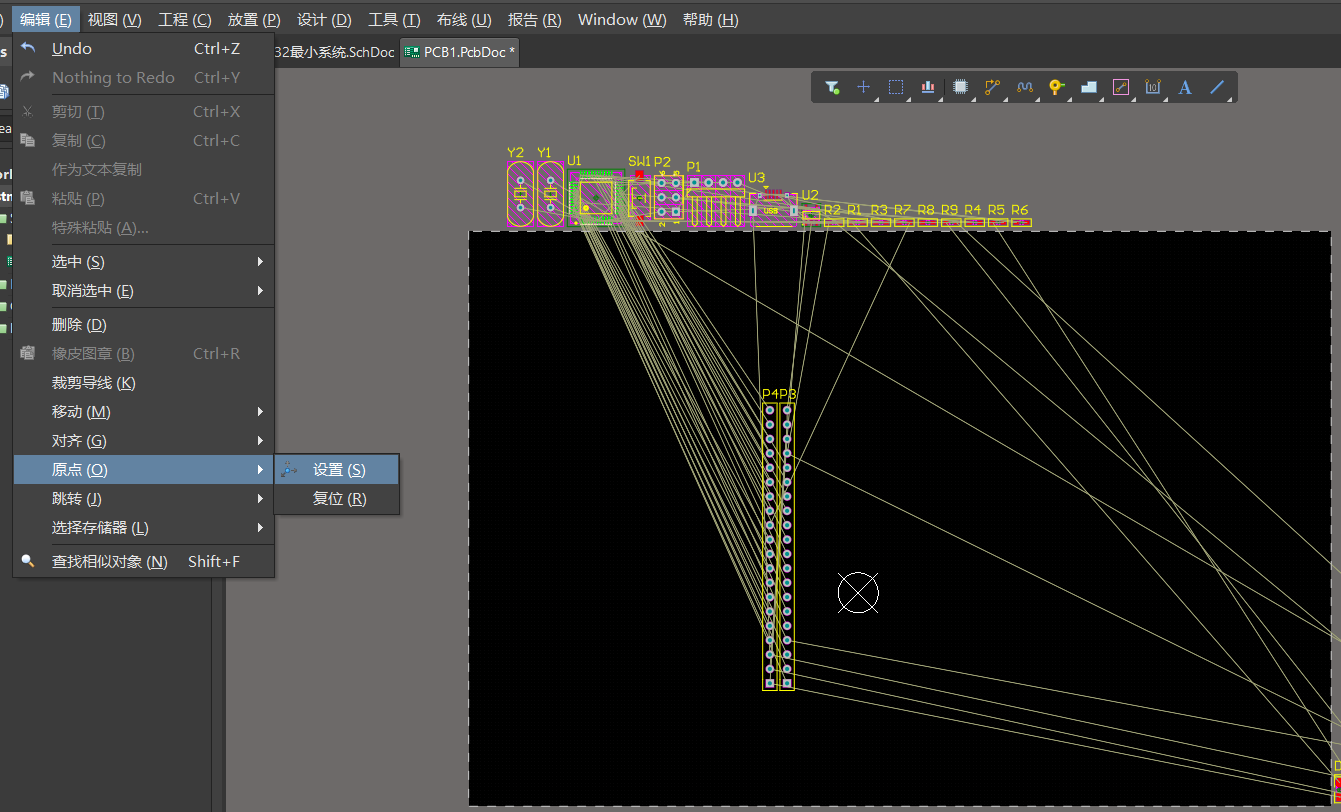1341x812 pixels.
Task: Open the 放置 (P) menu
Action: coord(254,19)
